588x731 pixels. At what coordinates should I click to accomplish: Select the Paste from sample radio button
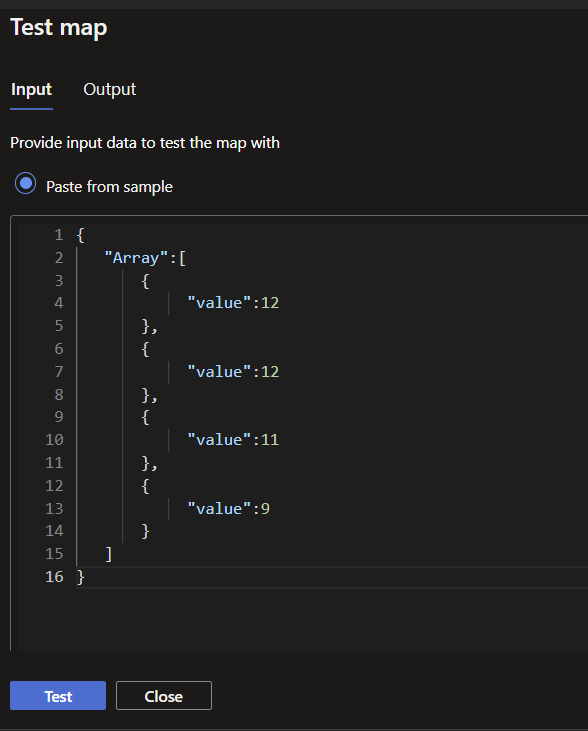click(x=26, y=183)
